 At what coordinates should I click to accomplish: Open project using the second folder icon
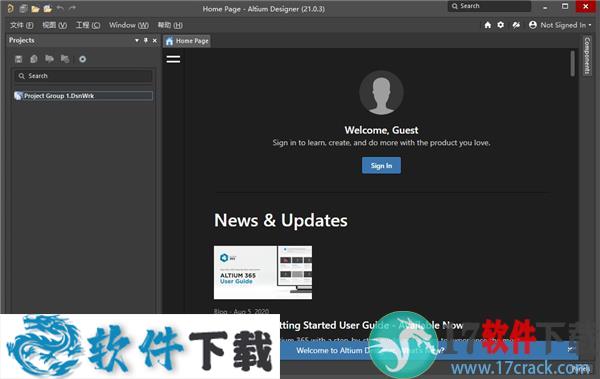tap(48, 8)
